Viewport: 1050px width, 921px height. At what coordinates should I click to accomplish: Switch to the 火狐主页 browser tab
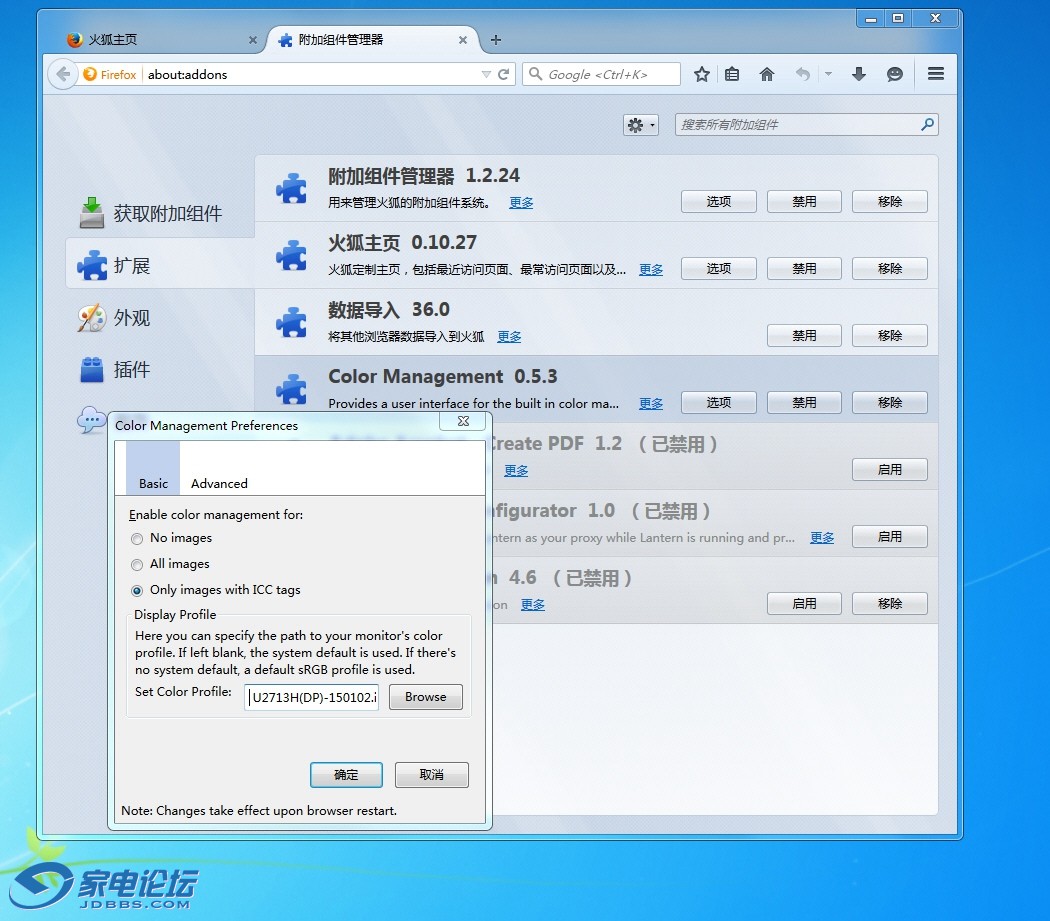(x=150, y=40)
